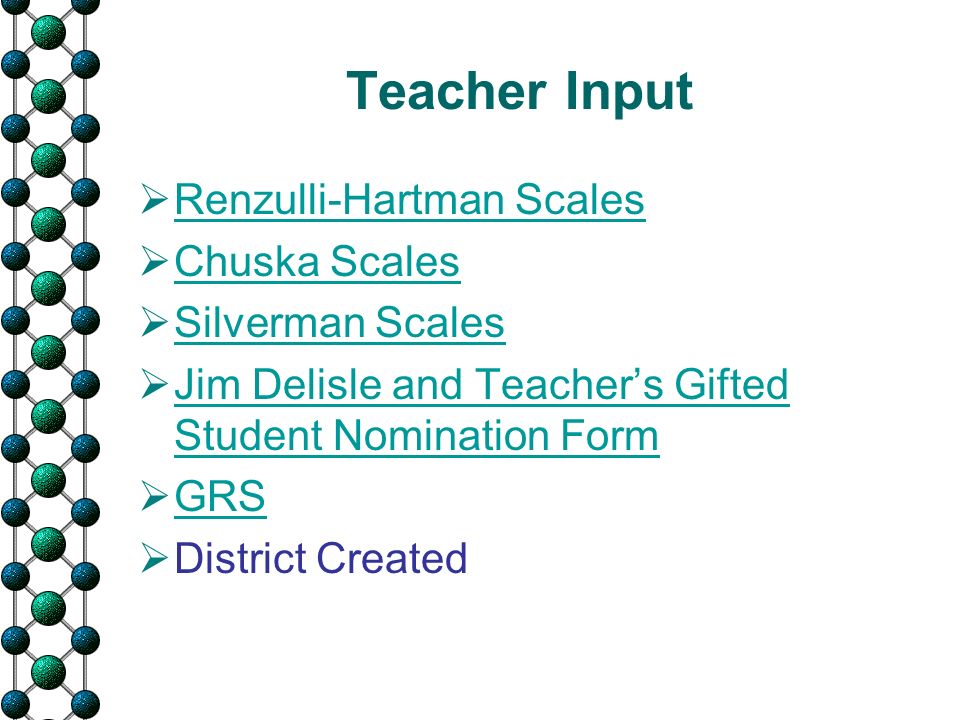Click the word Input in the title
Viewport: 960px width, 720px height.
tap(629, 92)
